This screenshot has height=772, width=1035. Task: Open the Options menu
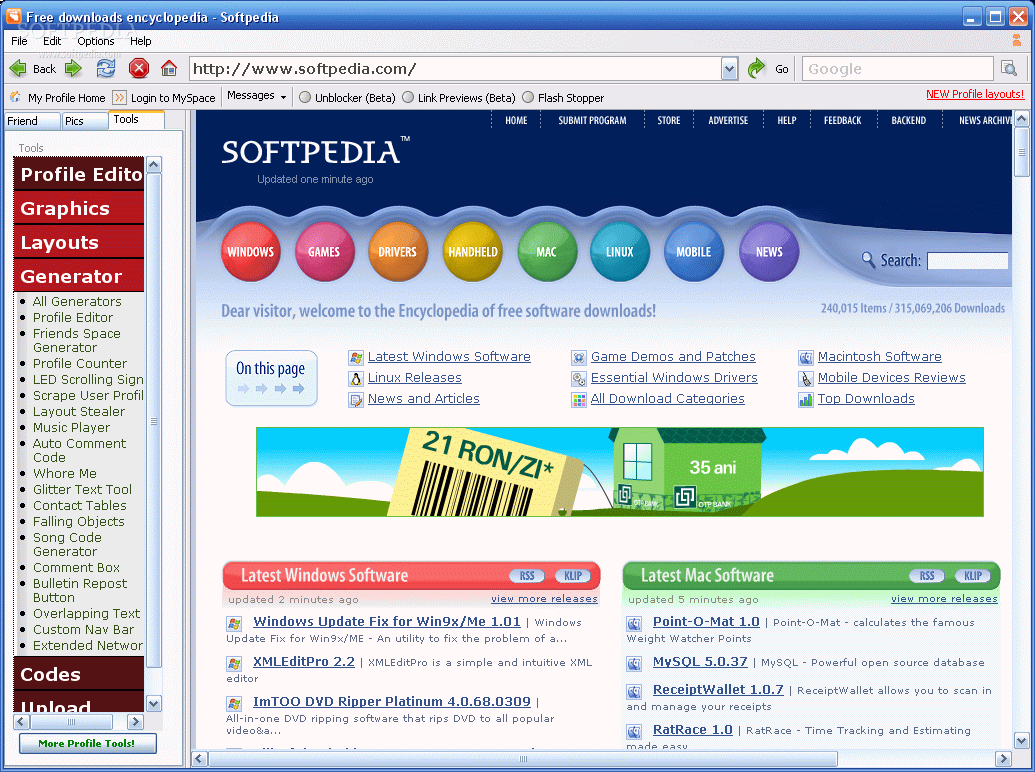point(96,41)
